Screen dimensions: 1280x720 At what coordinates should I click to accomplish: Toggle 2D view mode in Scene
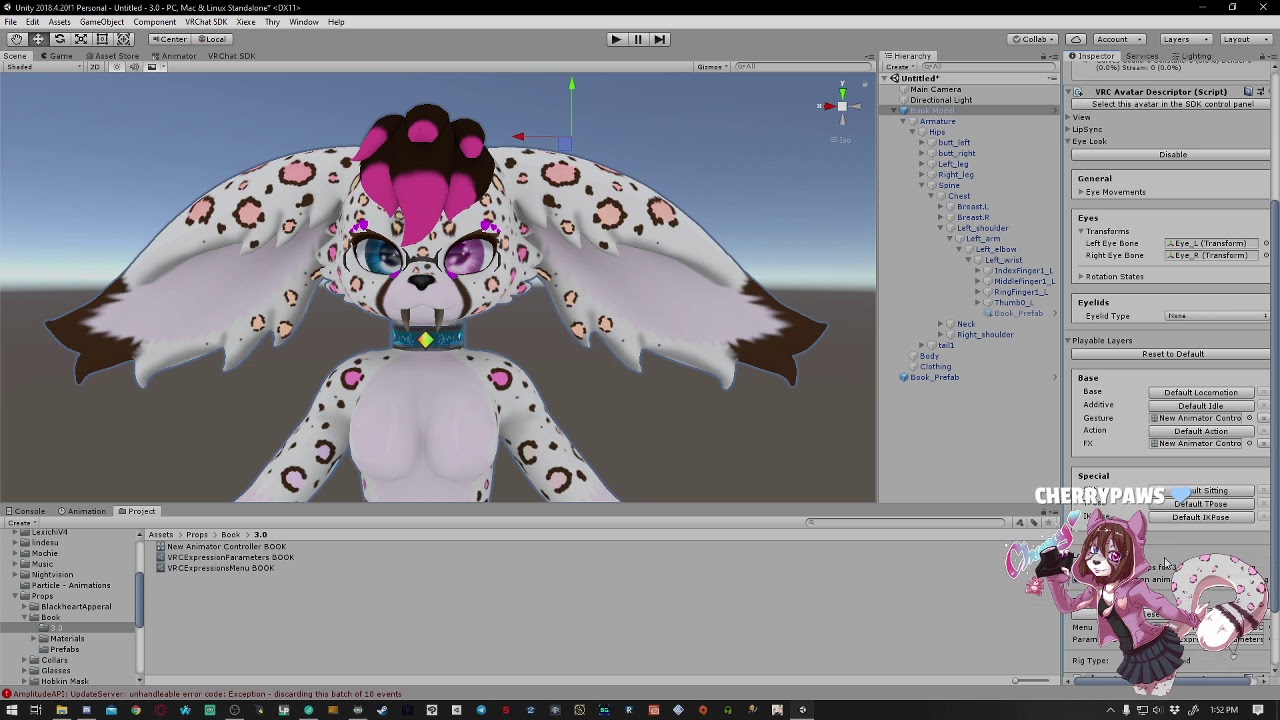pos(95,67)
